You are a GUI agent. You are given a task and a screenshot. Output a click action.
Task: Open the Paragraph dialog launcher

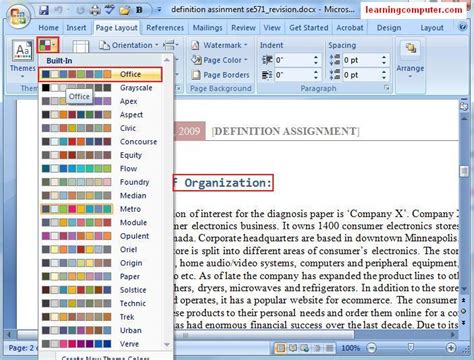pyautogui.click(x=387, y=88)
